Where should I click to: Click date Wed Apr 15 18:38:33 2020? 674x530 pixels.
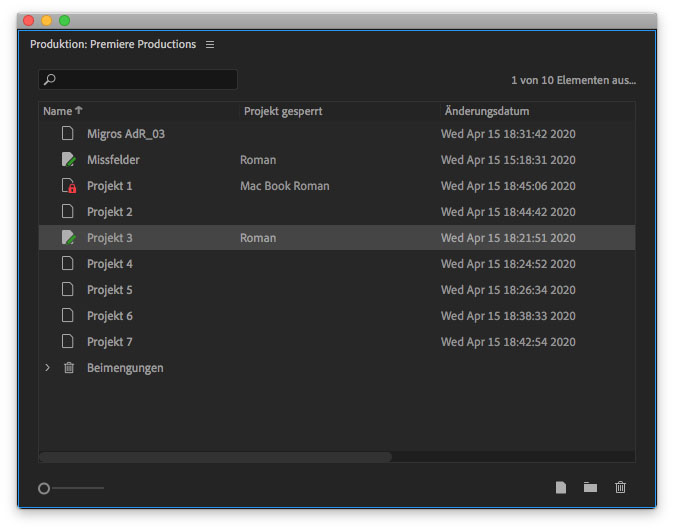[x=508, y=316]
